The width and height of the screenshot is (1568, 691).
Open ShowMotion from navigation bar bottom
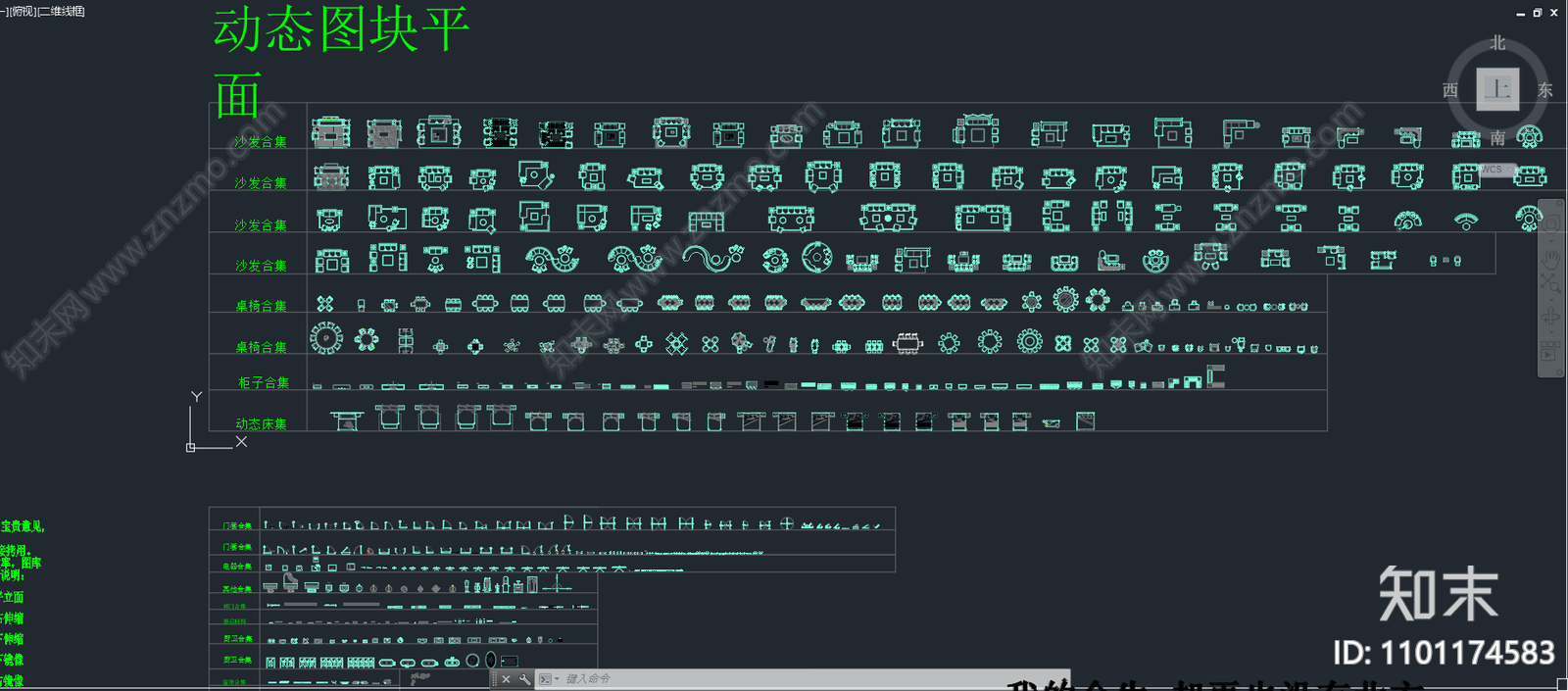point(1550,351)
